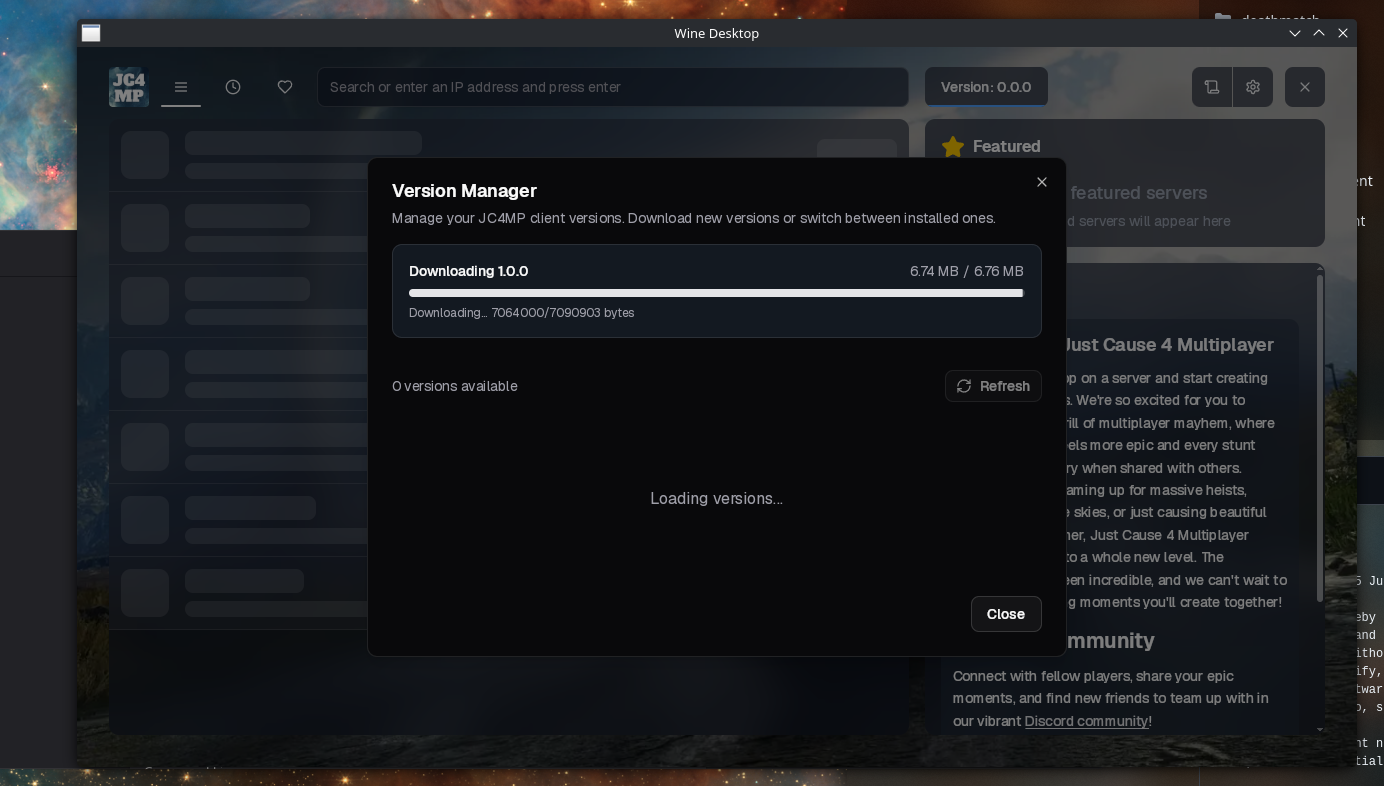Screen dimensions: 1384x786
Task: Click the deathmatch folder icon
Action: (1222, 19)
